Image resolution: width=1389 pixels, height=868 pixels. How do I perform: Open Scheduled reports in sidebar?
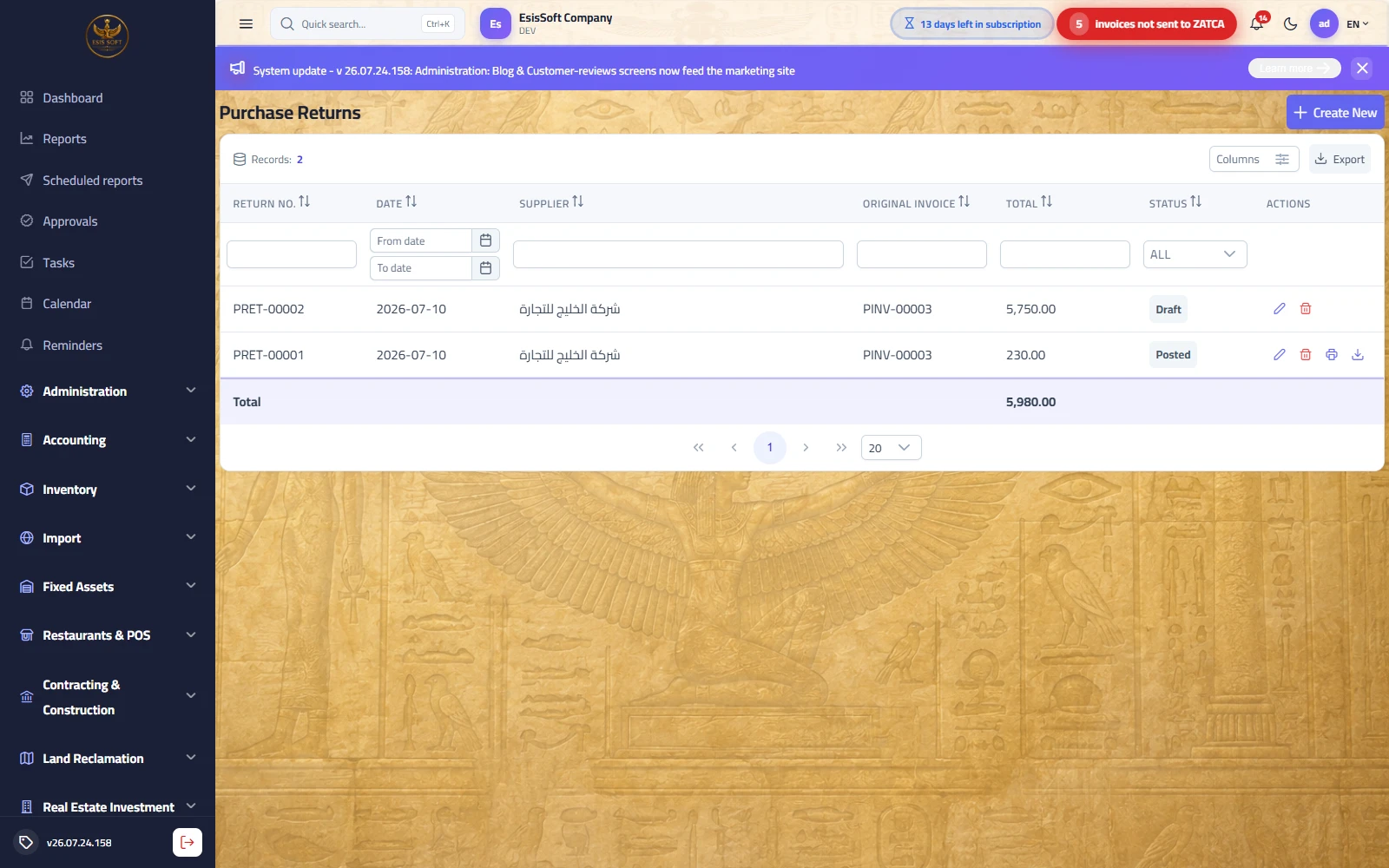[x=92, y=181]
